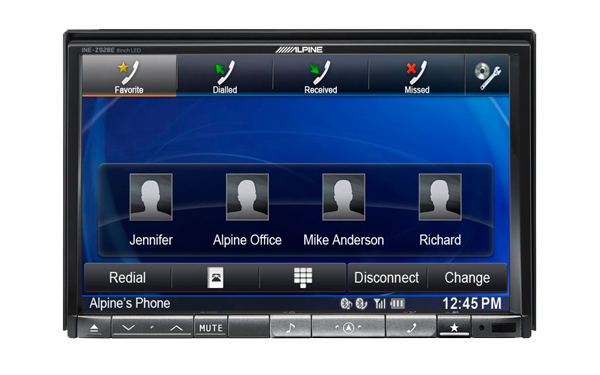Open the phone book icon

point(215,277)
